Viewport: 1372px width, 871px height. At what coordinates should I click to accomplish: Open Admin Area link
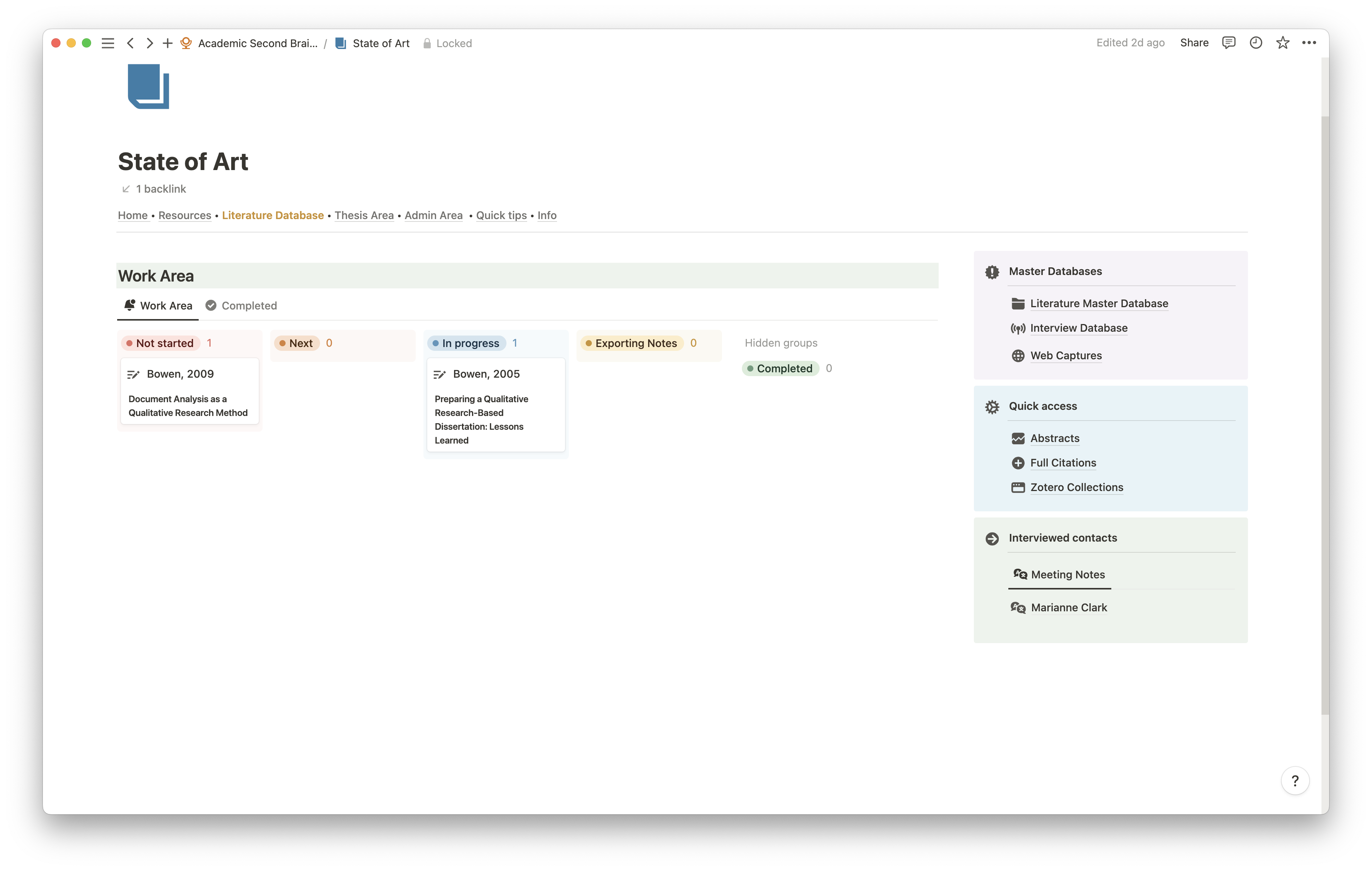[x=434, y=216]
